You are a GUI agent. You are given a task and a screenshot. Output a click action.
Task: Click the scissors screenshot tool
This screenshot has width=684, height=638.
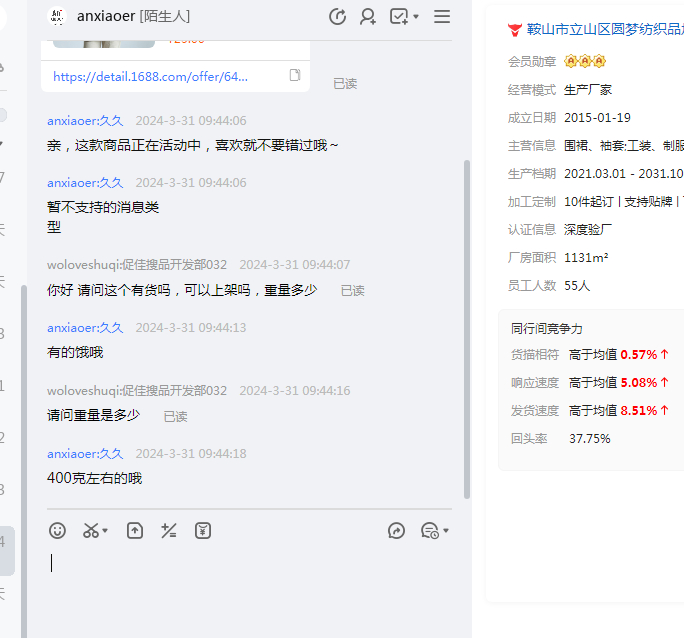click(x=91, y=531)
